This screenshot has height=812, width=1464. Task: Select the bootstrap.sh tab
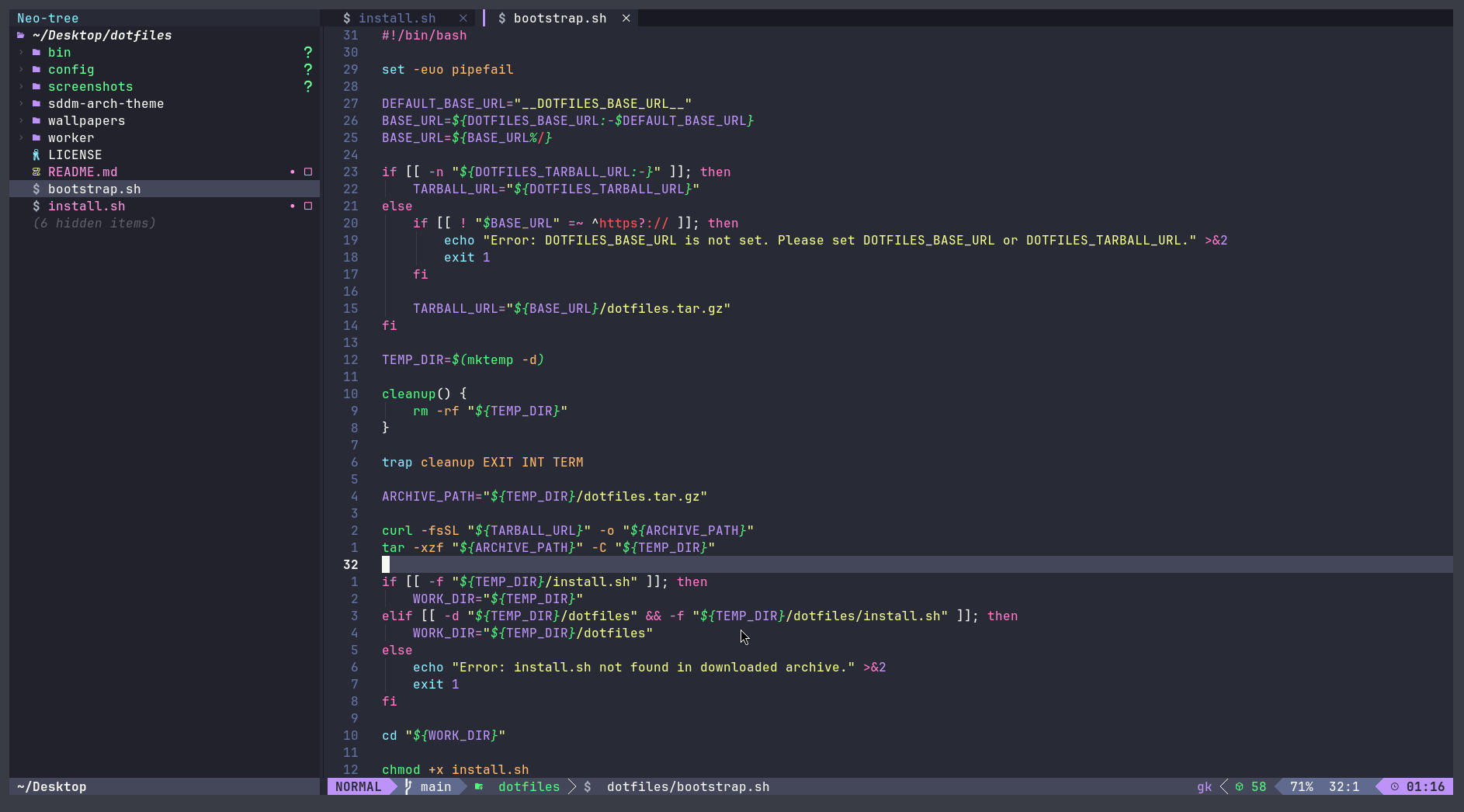(x=559, y=19)
